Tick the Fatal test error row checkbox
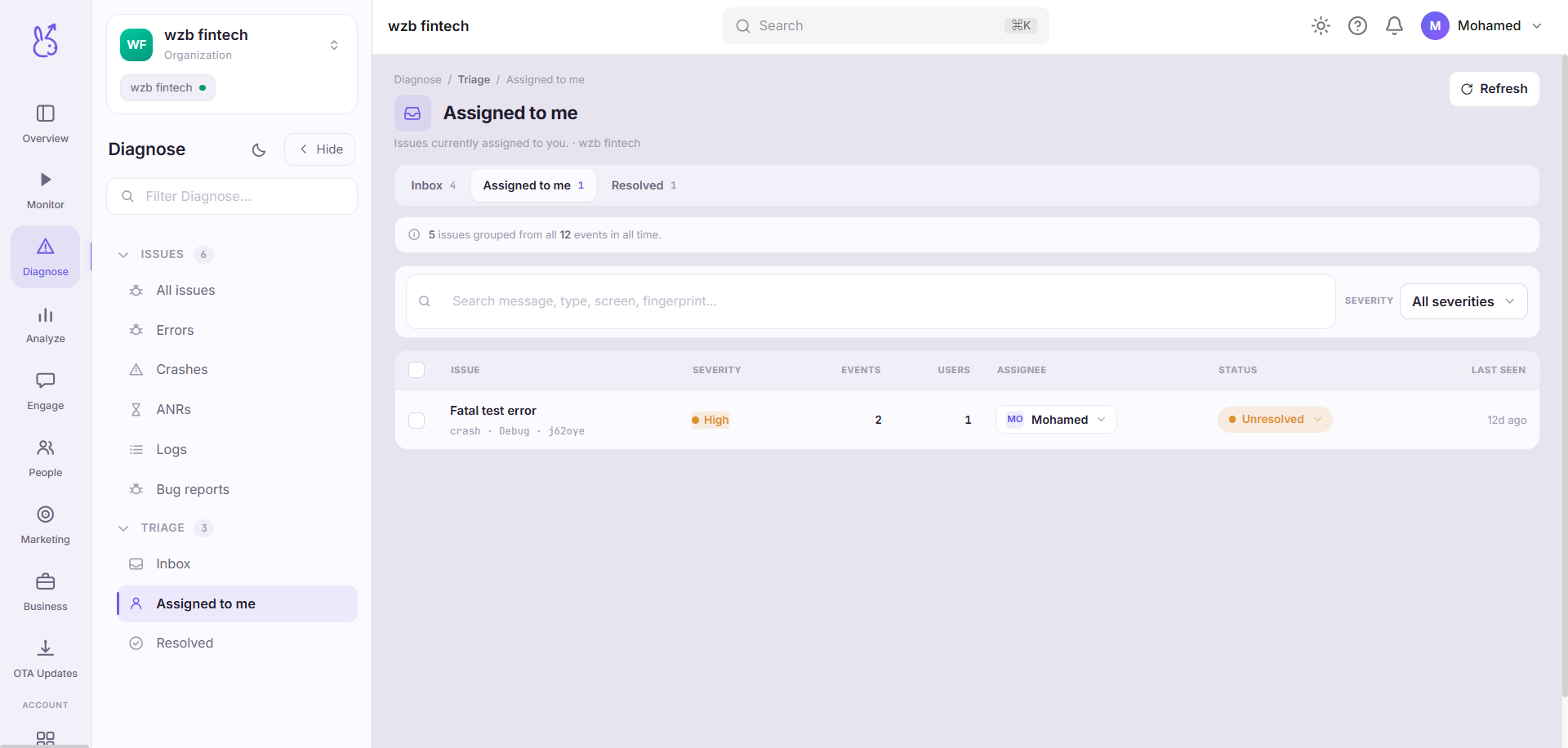The height and width of the screenshot is (748, 1568). tap(416, 421)
